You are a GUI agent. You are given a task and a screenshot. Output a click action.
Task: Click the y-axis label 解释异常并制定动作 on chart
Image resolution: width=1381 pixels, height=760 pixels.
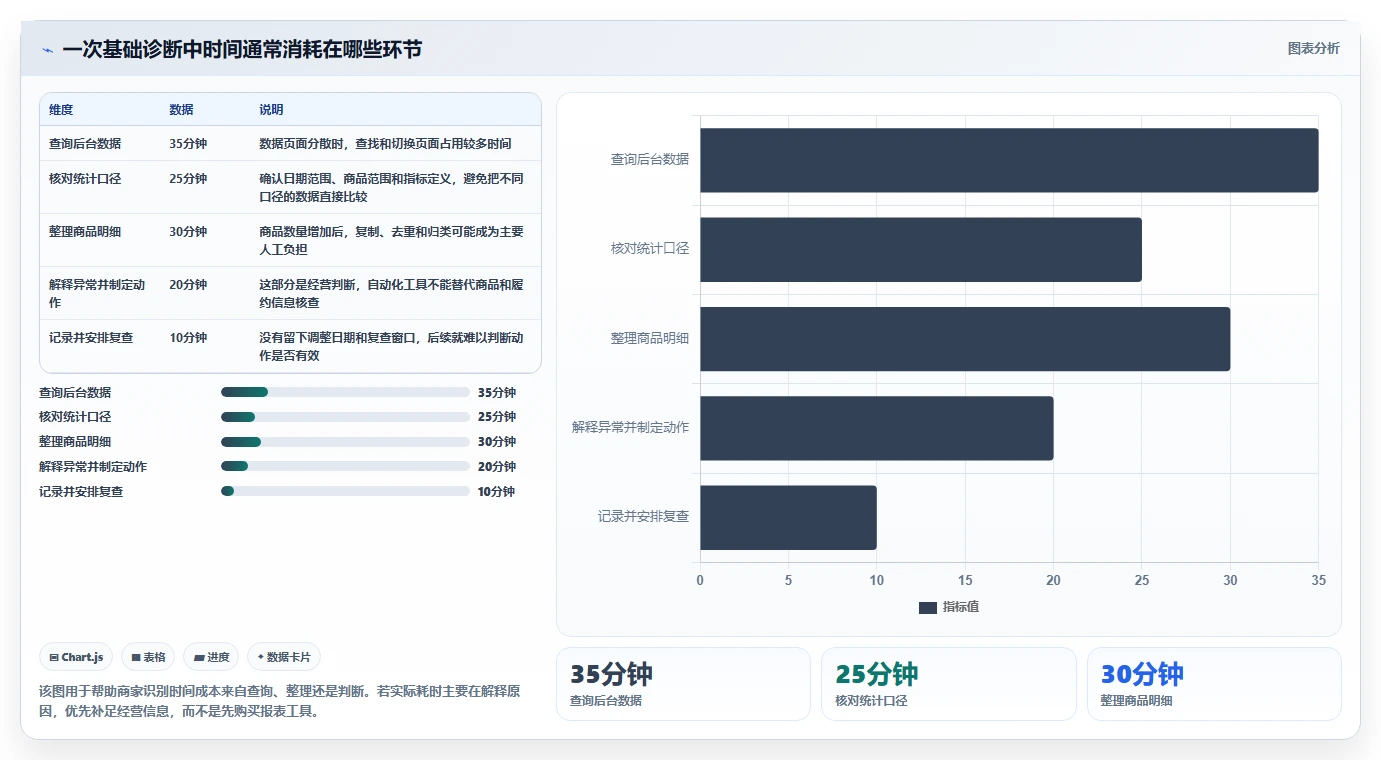click(631, 427)
